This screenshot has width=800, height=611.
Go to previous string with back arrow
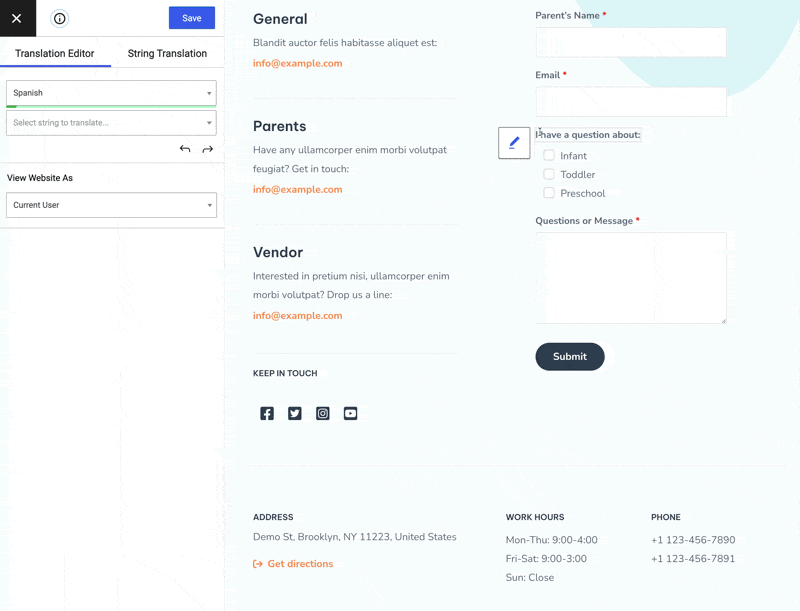tap(185, 149)
